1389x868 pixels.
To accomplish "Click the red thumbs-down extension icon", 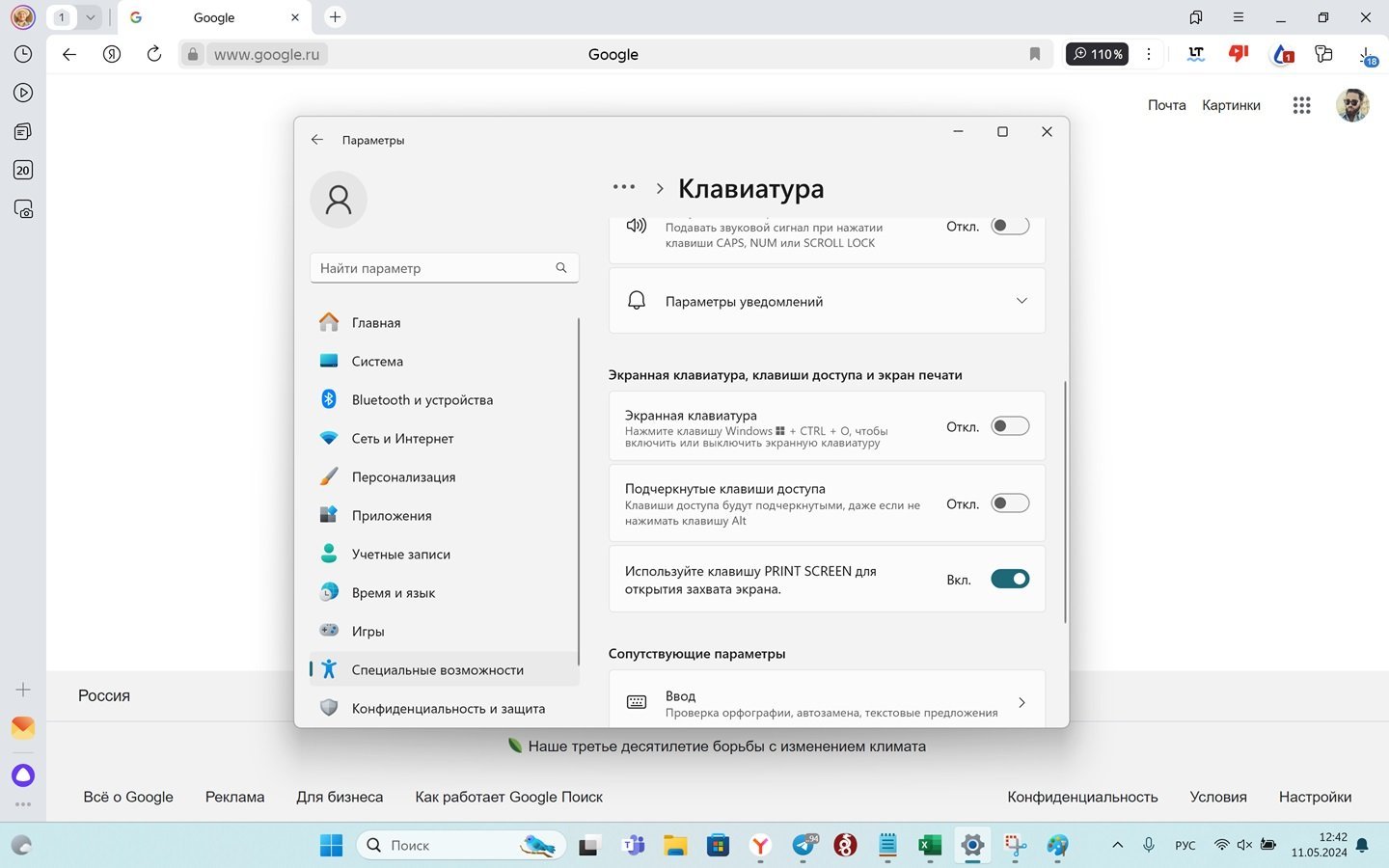I will coord(1239,54).
